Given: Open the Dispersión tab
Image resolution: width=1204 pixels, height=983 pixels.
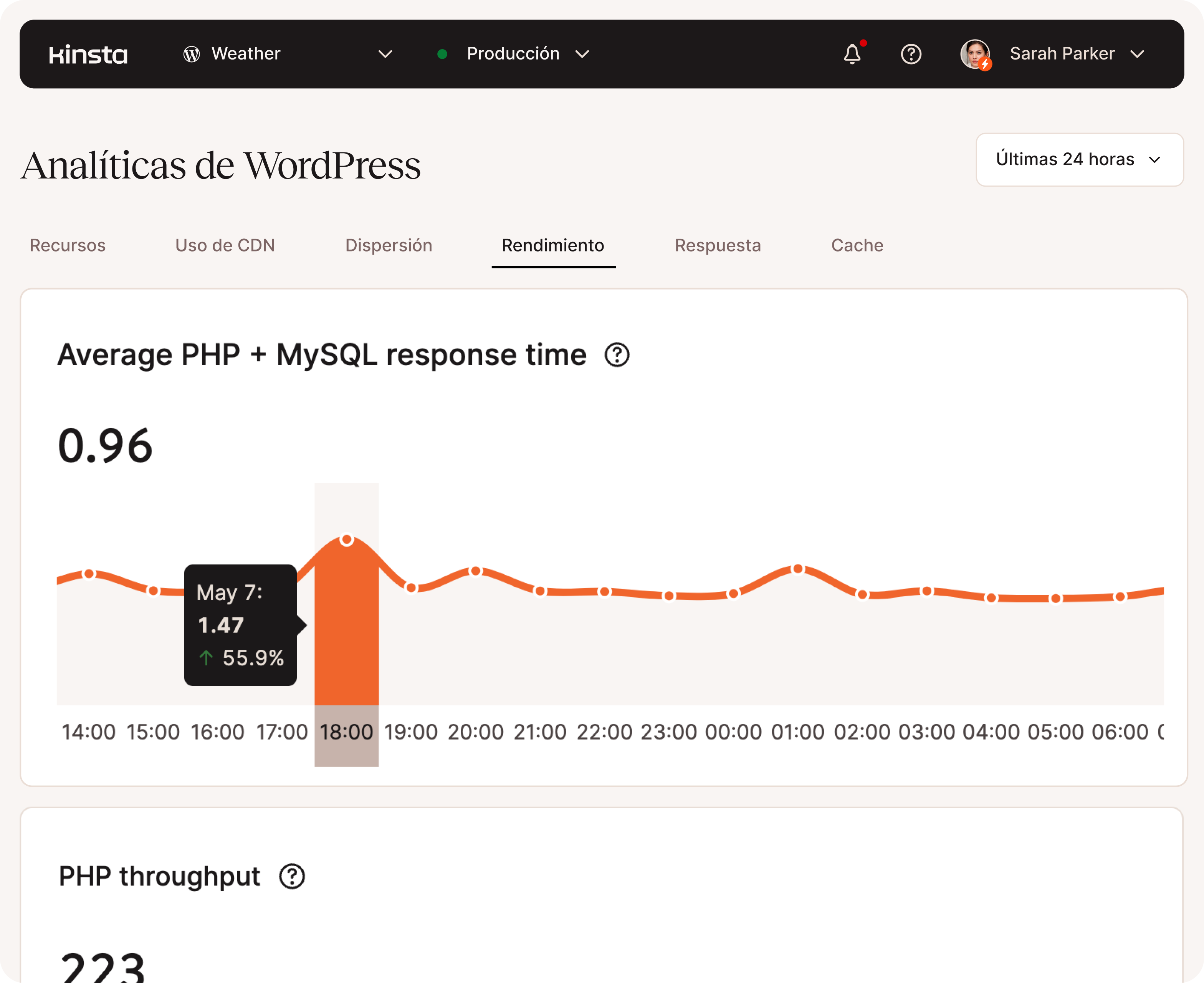Looking at the screenshot, I should coord(388,245).
